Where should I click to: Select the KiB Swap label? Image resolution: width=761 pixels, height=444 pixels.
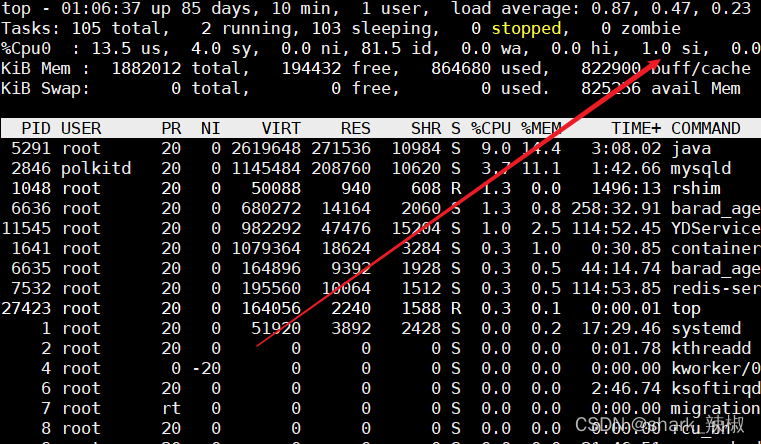click(x=46, y=89)
